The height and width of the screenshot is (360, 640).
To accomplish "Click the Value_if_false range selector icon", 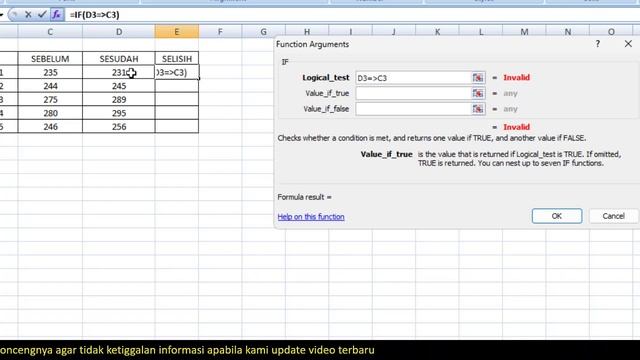I will (478, 109).
